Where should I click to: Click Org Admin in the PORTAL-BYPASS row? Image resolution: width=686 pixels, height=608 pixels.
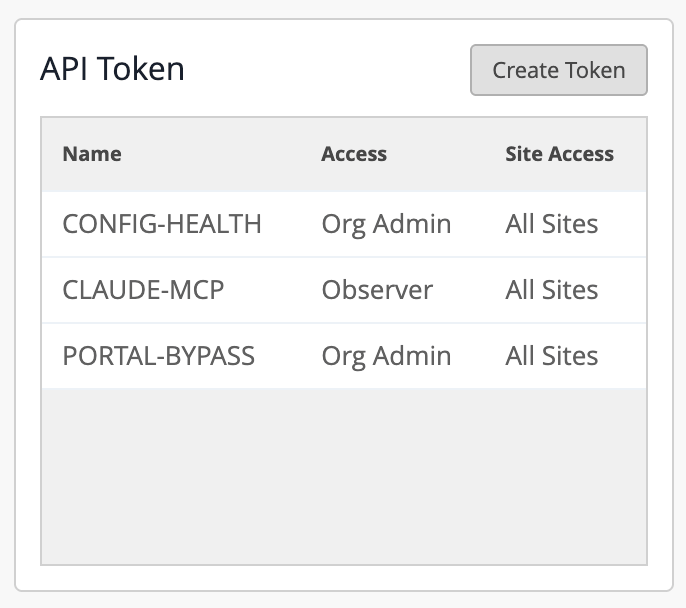[386, 356]
